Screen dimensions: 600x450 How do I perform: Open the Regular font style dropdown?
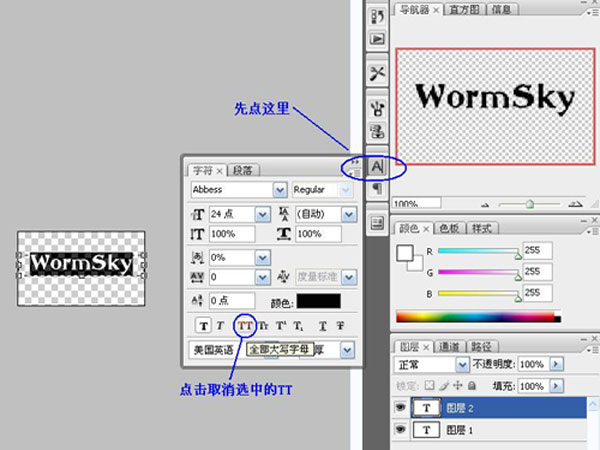click(346, 190)
